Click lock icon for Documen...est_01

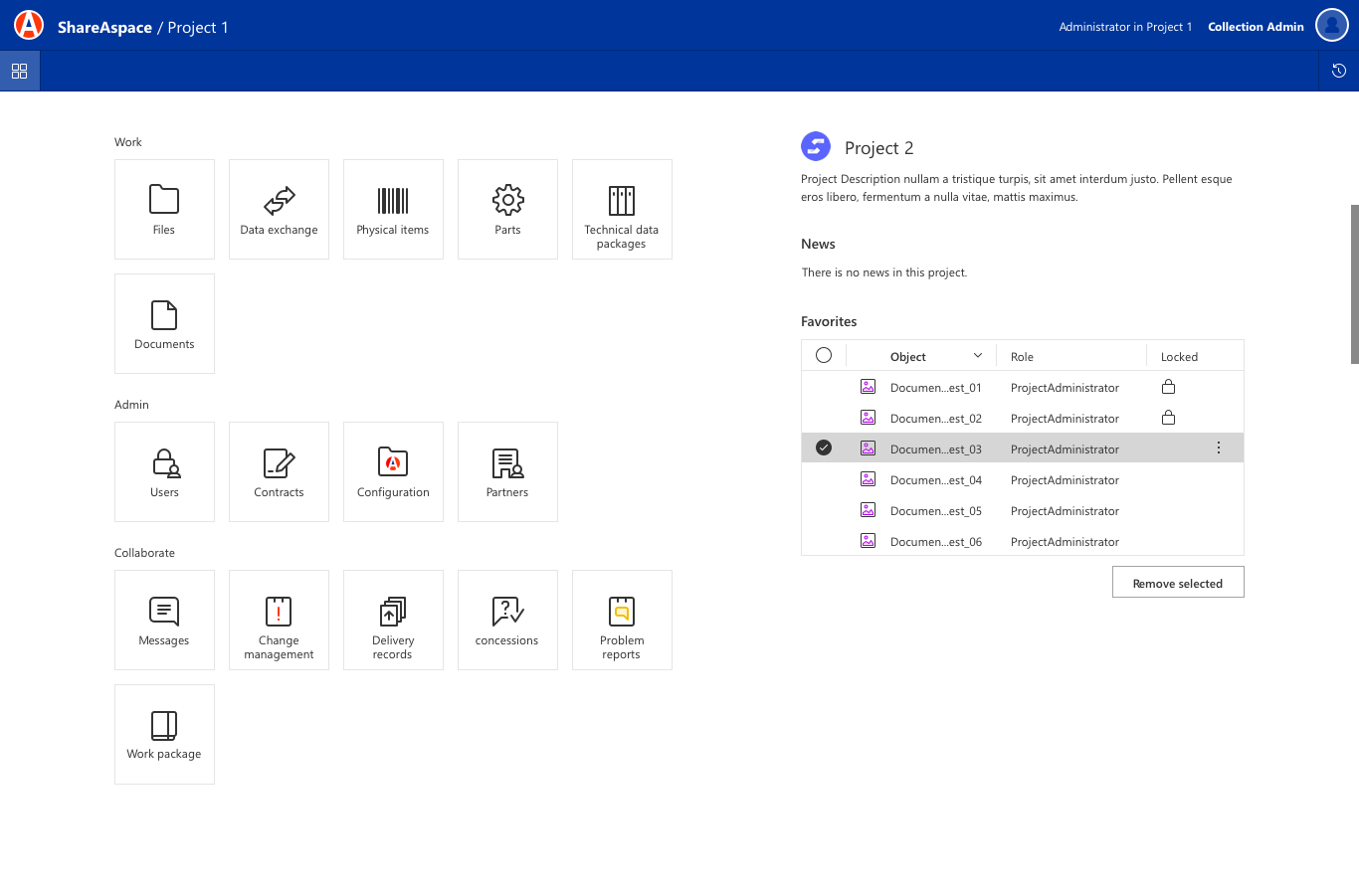(1169, 387)
